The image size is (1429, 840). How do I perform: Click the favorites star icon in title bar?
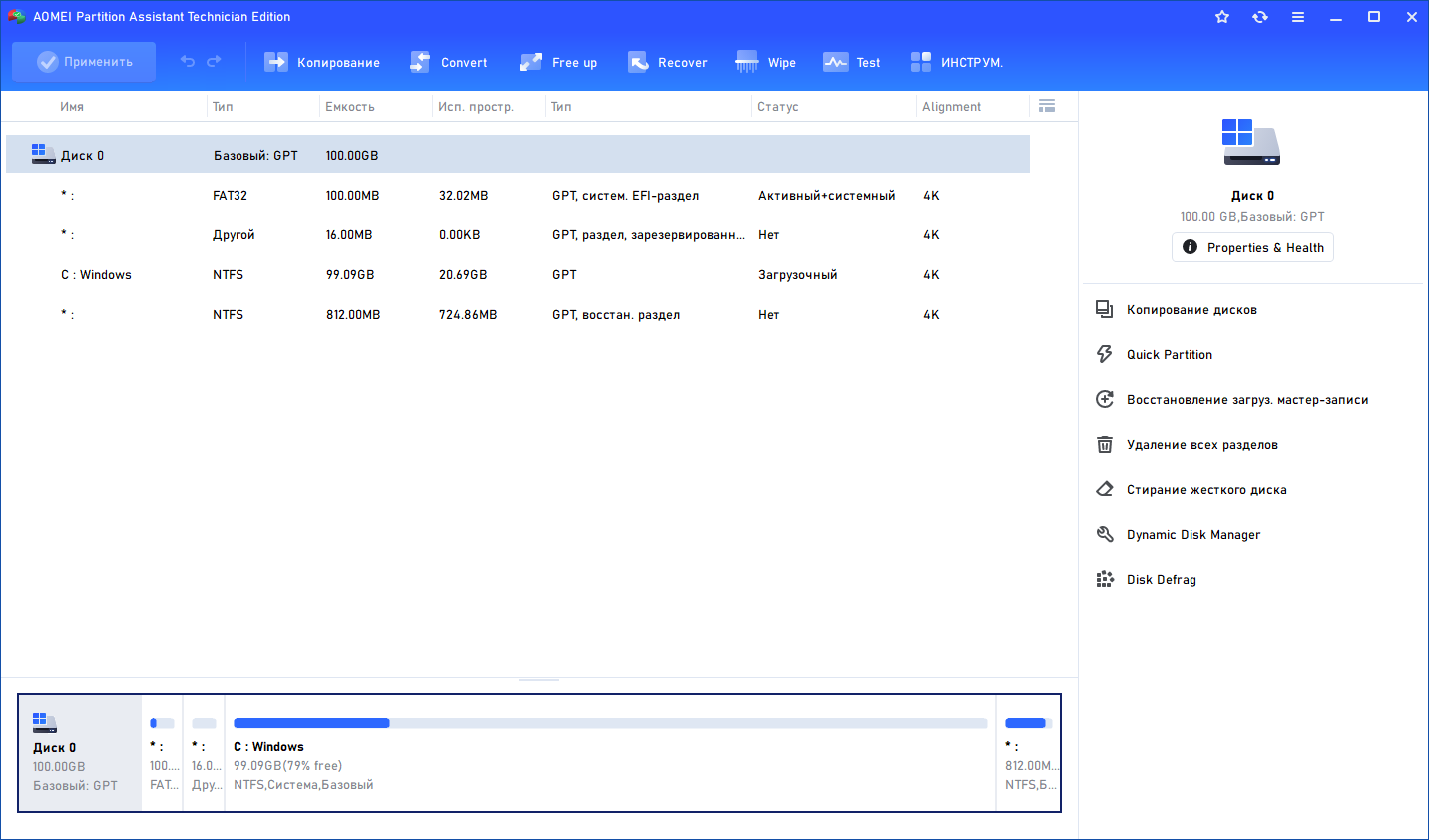click(x=1222, y=17)
